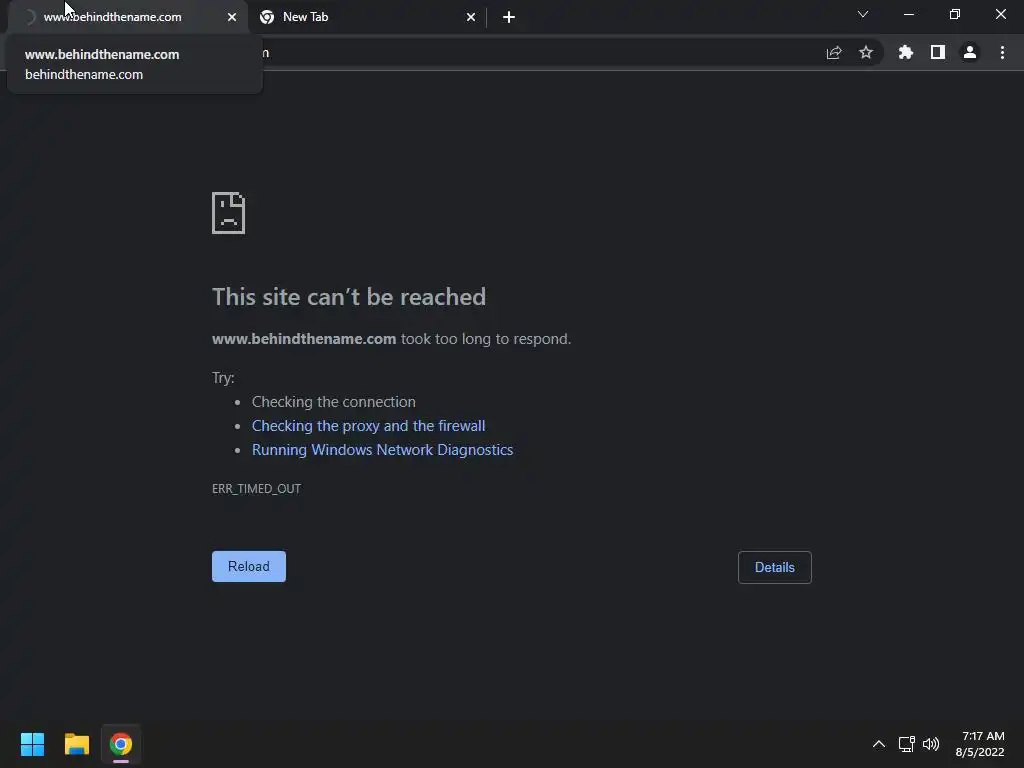Close the New Tab tab

coord(471,17)
